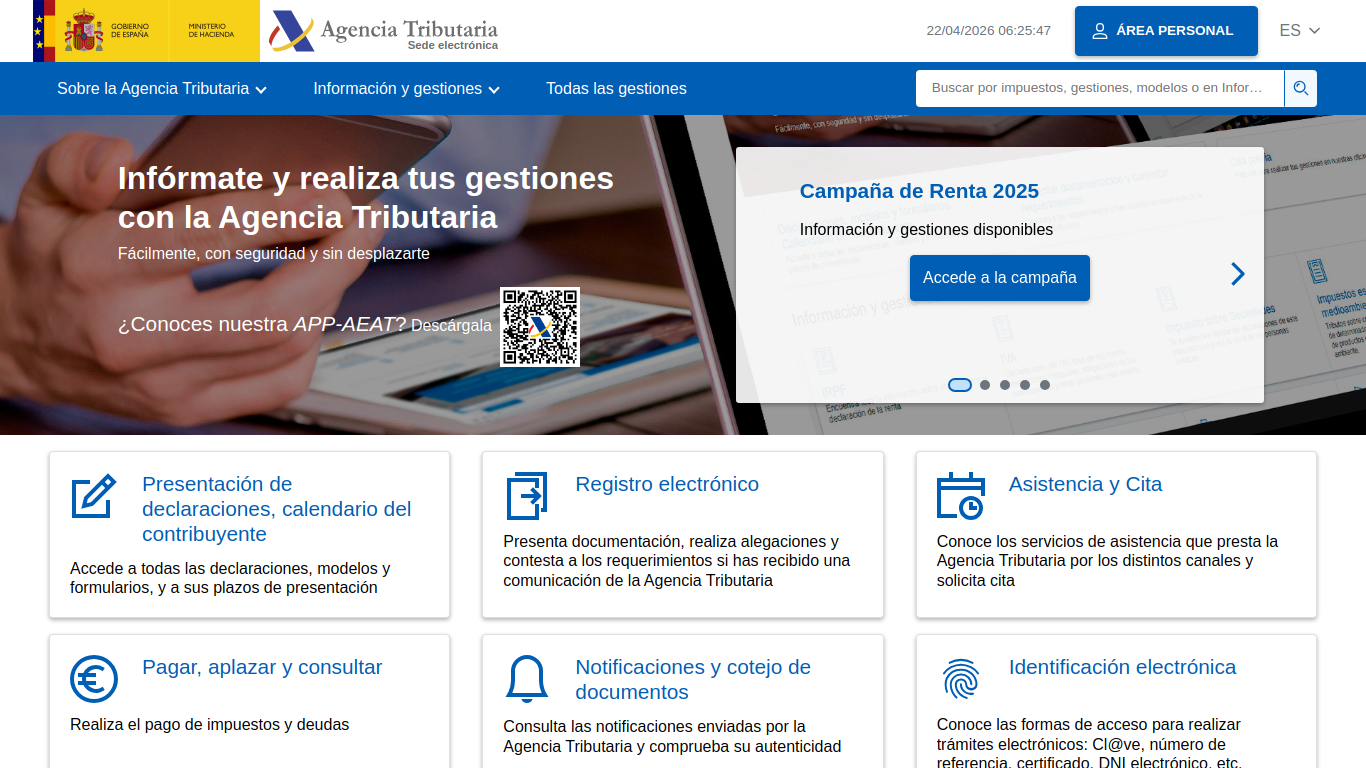Go to next carousel slide arrow
Image resolution: width=1366 pixels, height=768 pixels.
click(1238, 274)
